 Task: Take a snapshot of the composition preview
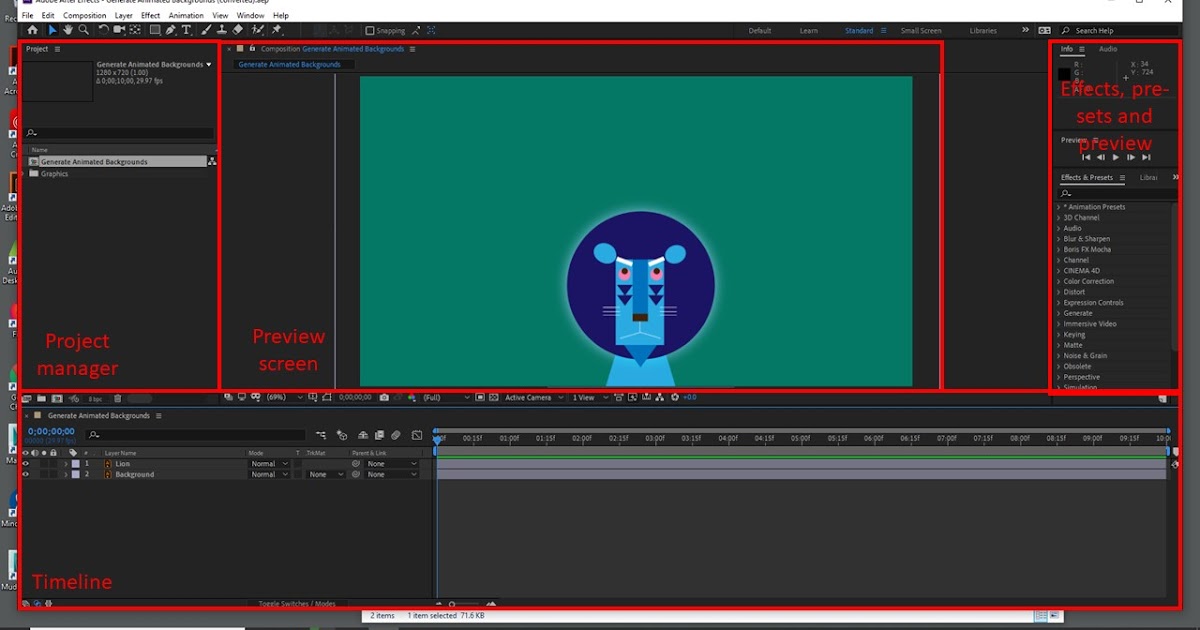click(384, 397)
